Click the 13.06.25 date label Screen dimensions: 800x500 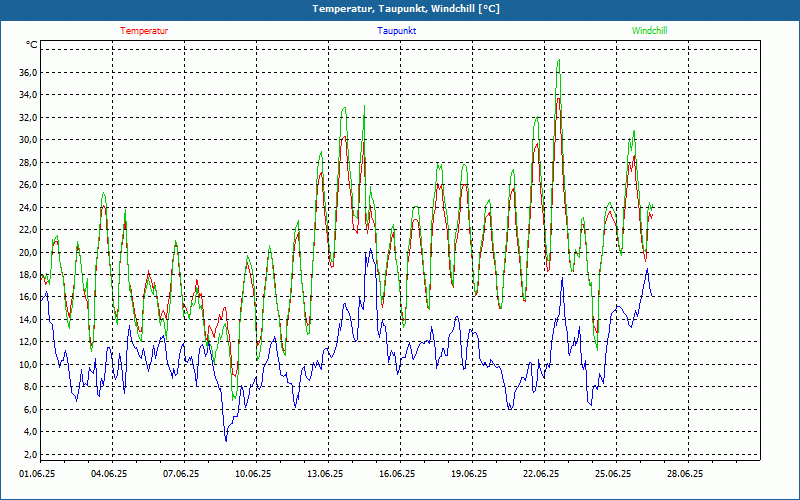point(325,474)
